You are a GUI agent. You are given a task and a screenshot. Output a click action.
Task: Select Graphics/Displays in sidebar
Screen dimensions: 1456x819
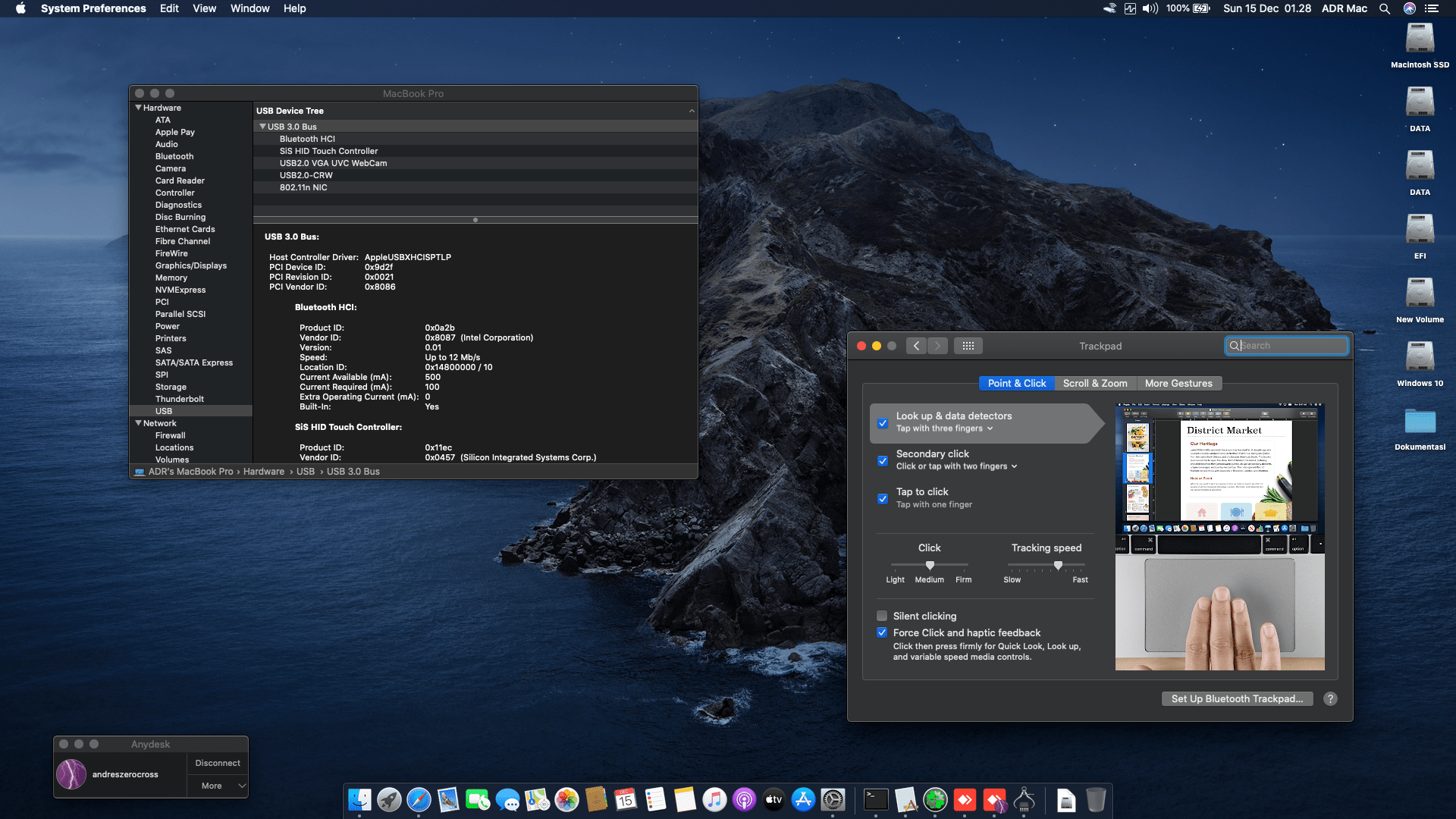[x=191, y=265]
